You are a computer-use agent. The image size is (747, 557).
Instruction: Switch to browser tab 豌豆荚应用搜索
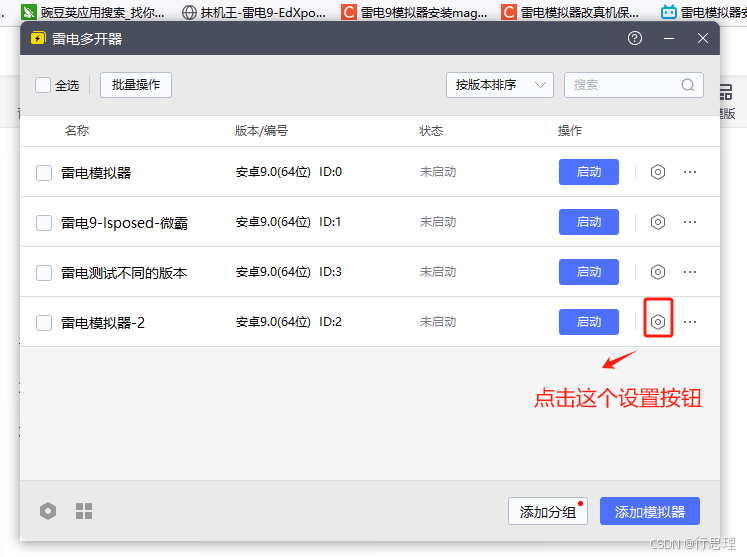[x=94, y=12]
